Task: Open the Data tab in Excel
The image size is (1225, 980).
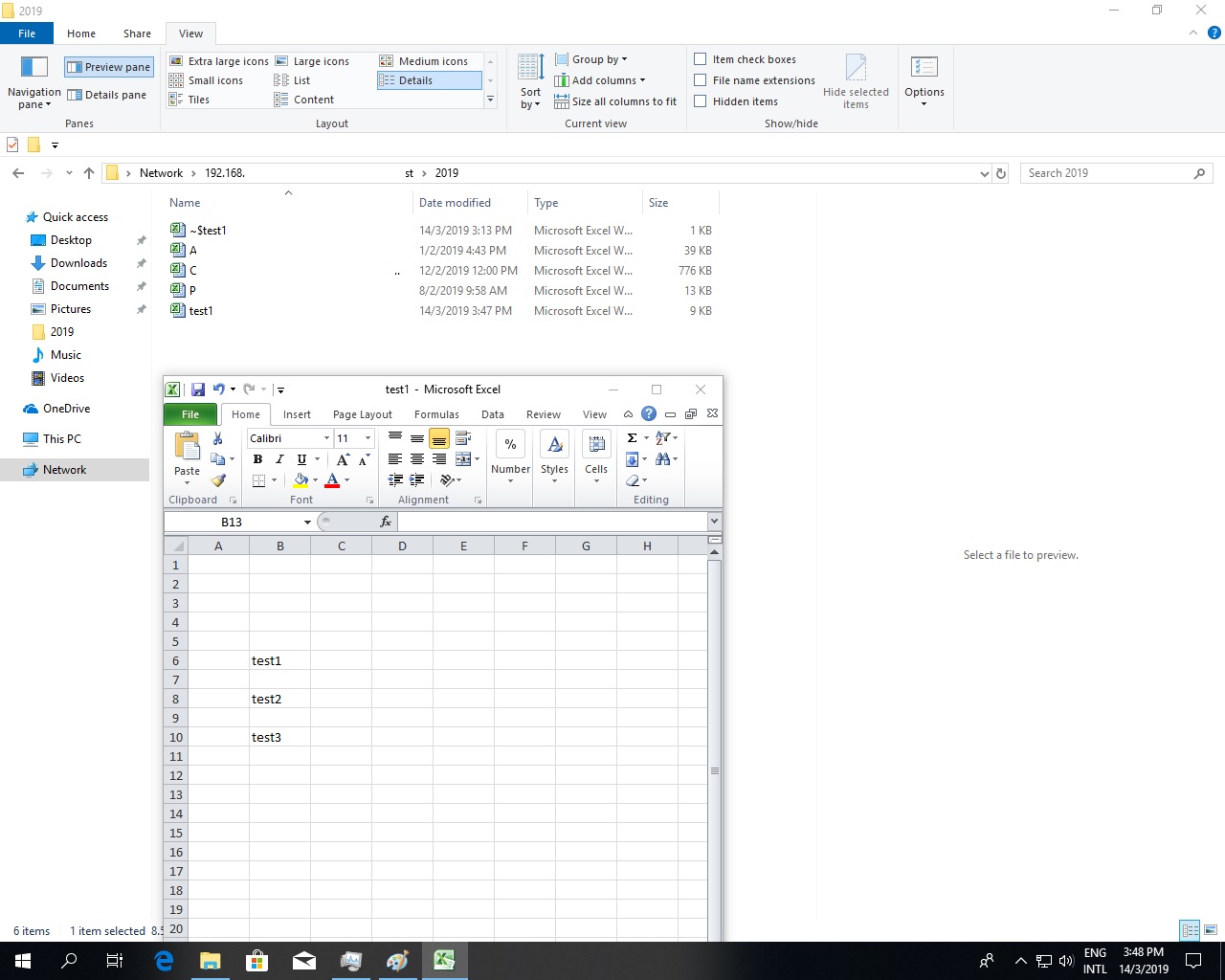Action: click(x=493, y=414)
